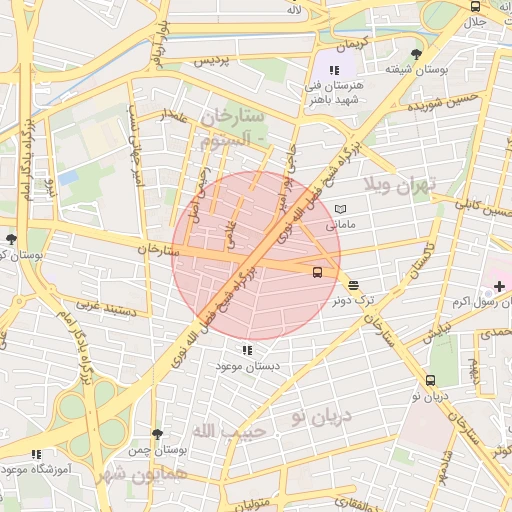Click the دستبند غربی street label
This screenshot has width=512, height=512.
click(x=106, y=308)
